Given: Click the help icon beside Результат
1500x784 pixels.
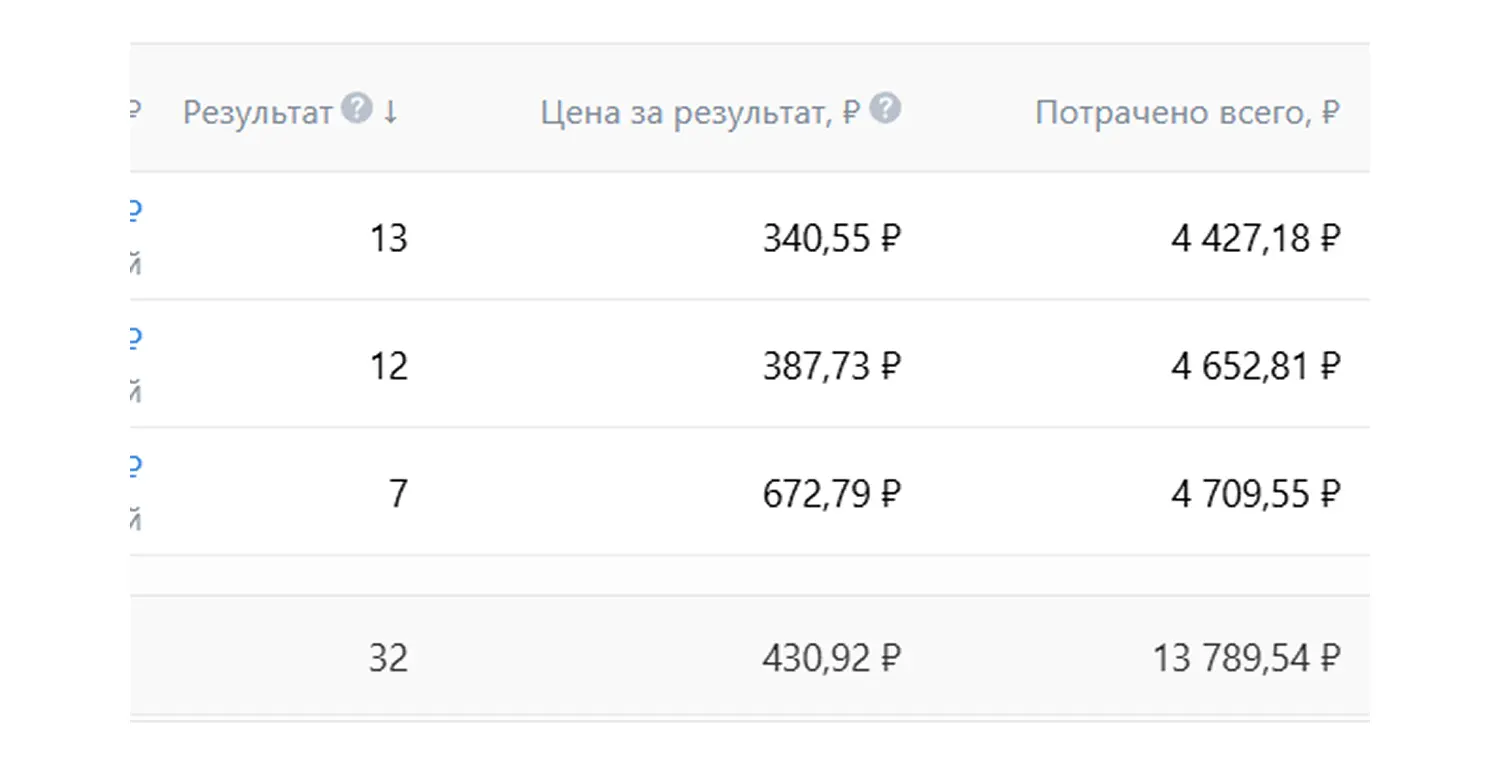Looking at the screenshot, I should (x=356, y=109).
